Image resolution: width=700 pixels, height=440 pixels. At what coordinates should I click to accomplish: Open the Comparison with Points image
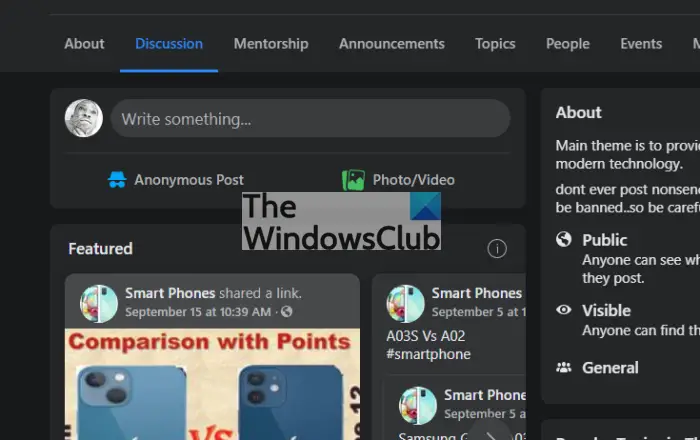tap(212, 384)
